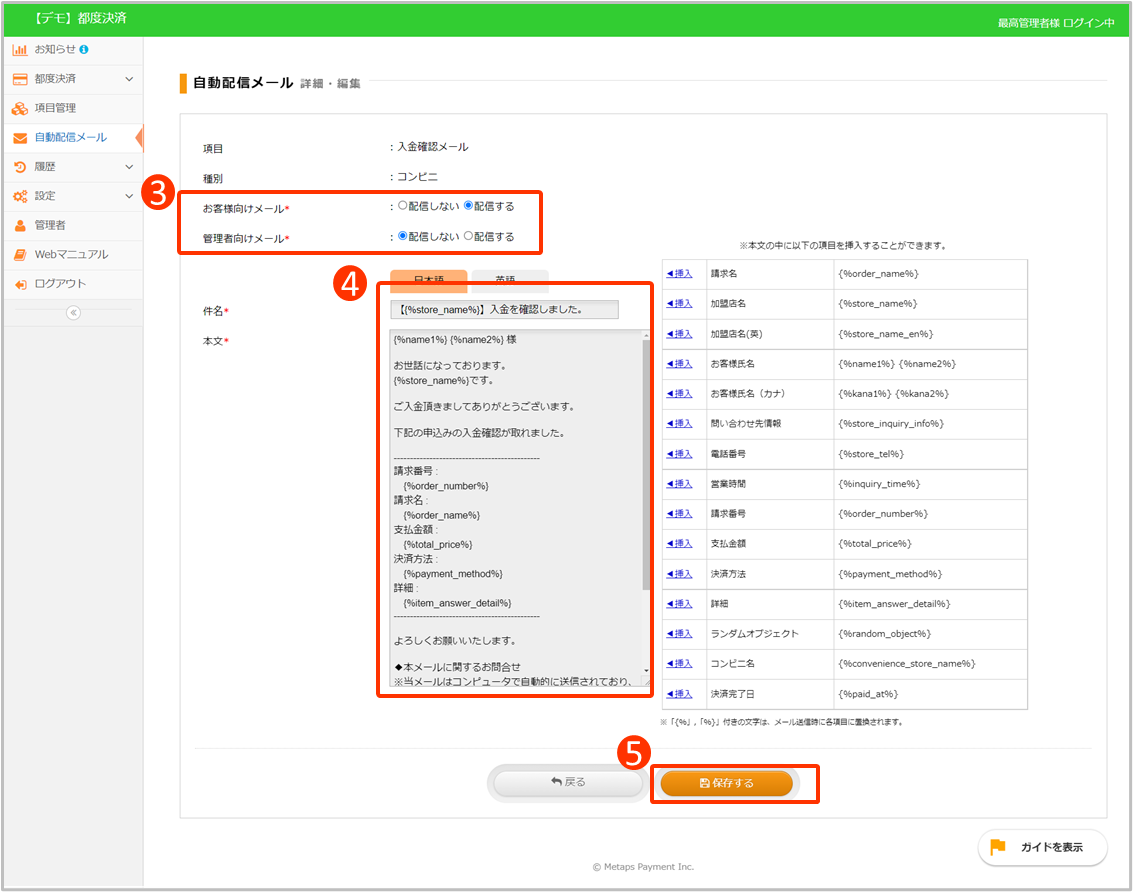This screenshot has width=1133, height=892.
Task: Expand the 履歴 sidebar submenu arrow
Action: coord(129,167)
